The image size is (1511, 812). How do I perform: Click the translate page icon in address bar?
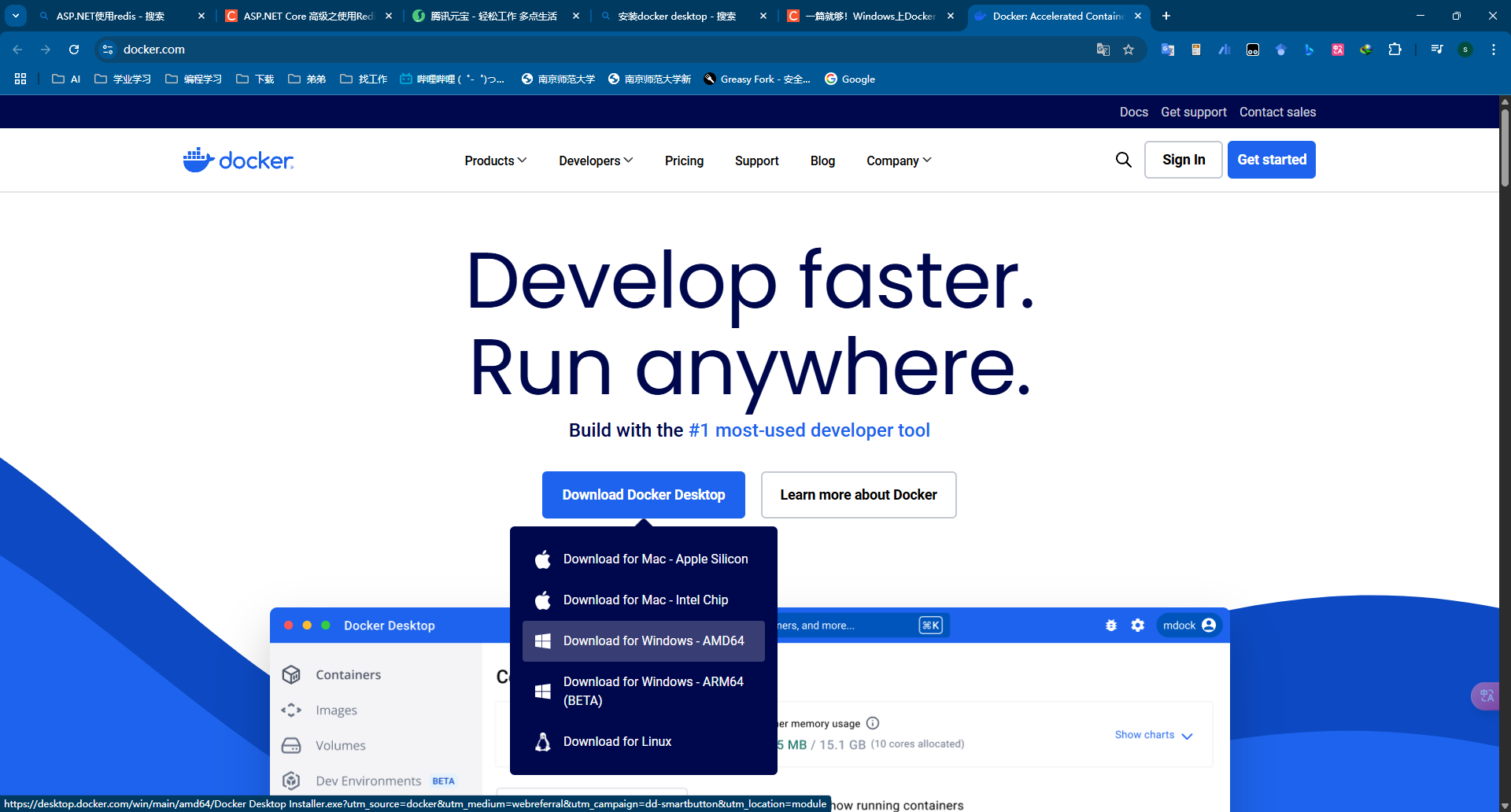pos(1103,50)
